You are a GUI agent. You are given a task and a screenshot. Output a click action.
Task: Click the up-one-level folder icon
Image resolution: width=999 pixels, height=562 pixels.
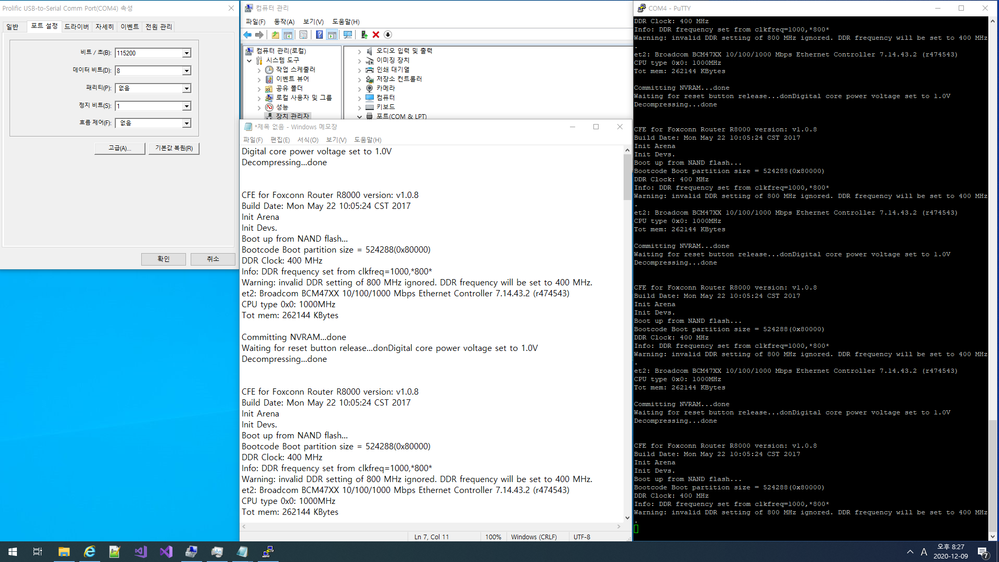[275, 35]
